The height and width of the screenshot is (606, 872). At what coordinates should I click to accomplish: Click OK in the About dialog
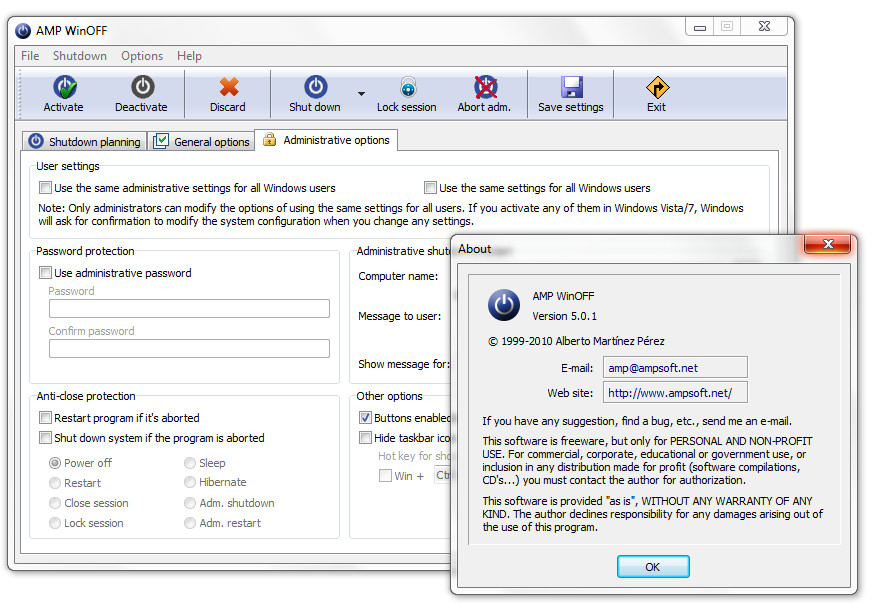[653, 567]
